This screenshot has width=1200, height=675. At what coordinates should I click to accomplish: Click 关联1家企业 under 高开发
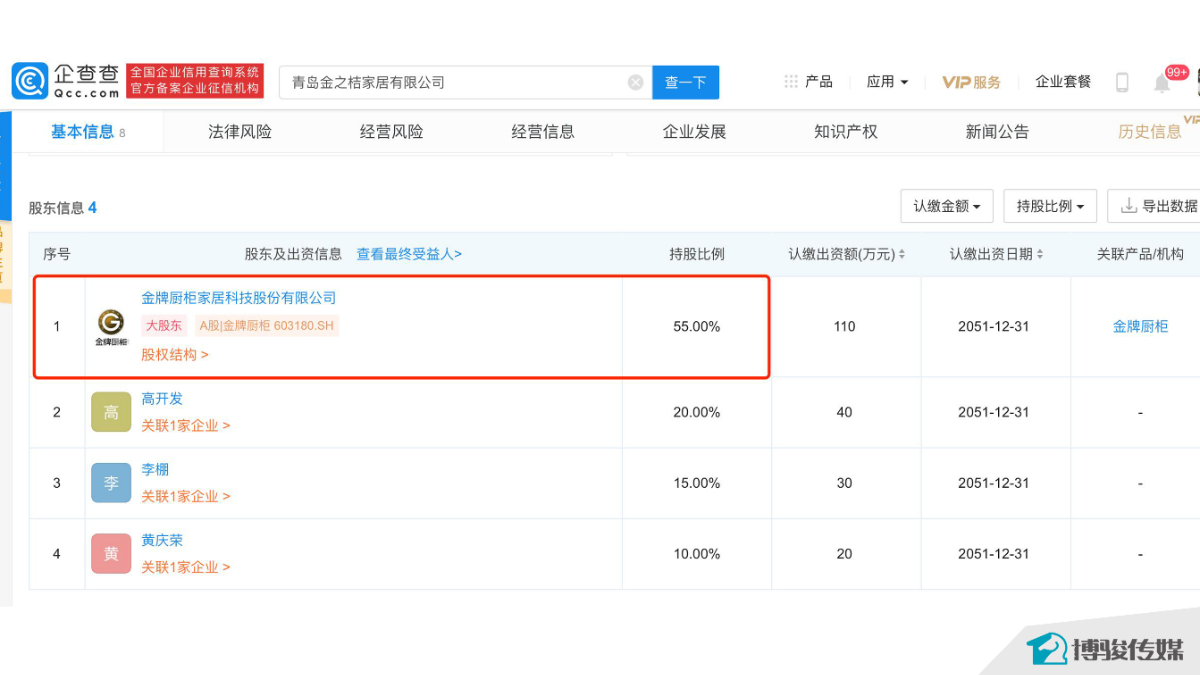point(186,425)
